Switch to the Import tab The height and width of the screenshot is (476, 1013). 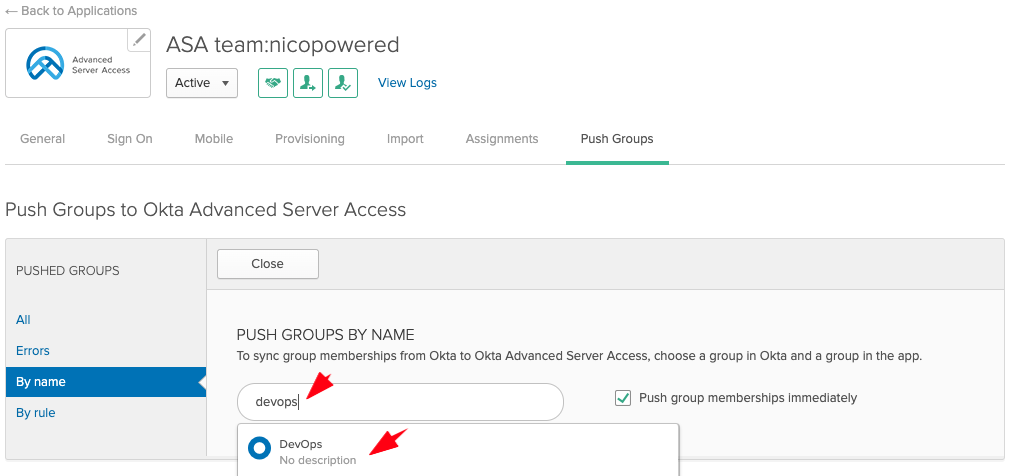pyautogui.click(x=405, y=139)
